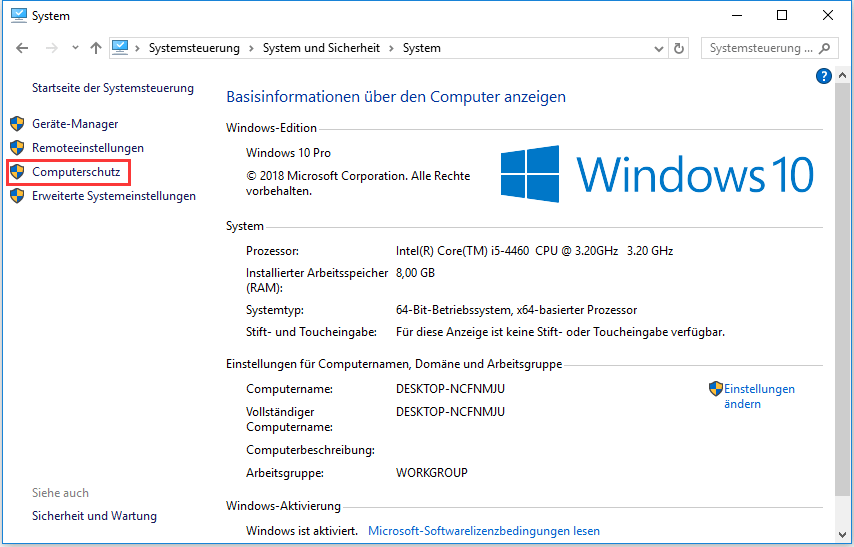
Task: Click the computer icon in address bar
Action: tap(120, 48)
